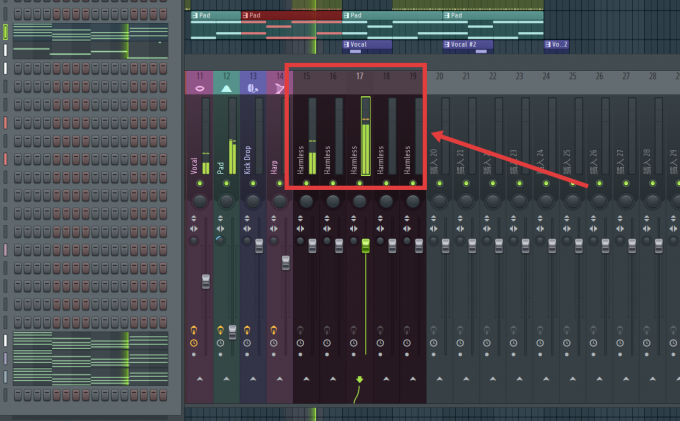Image resolution: width=680 pixels, height=421 pixels.
Task: Select the Harmless label on track 16
Action: point(327,160)
